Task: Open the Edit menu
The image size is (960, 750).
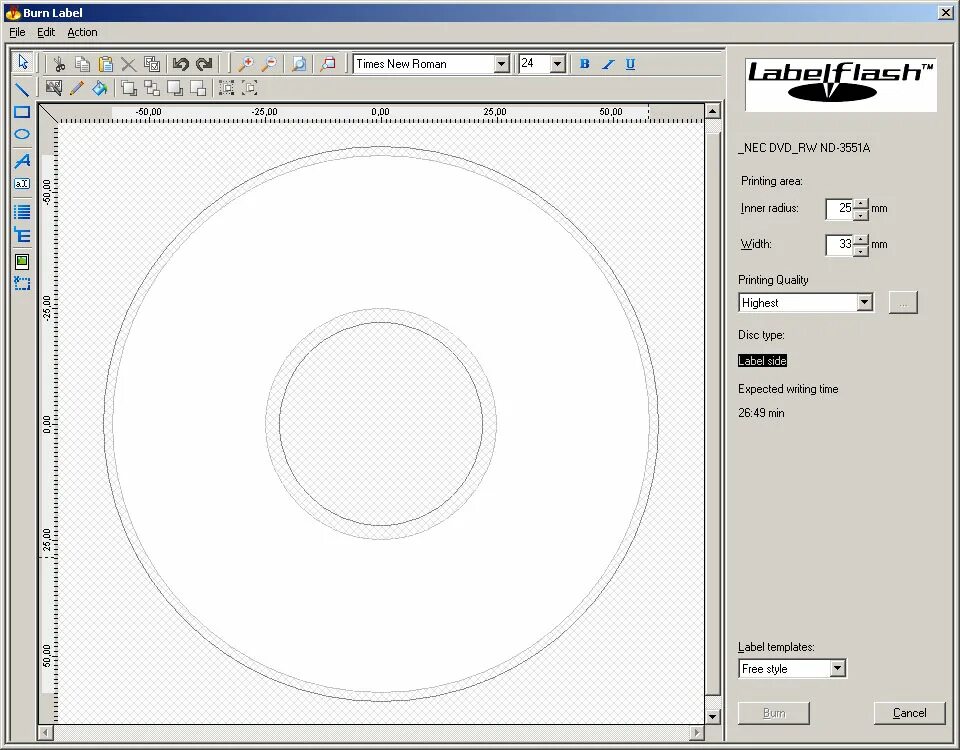Action: [x=46, y=32]
